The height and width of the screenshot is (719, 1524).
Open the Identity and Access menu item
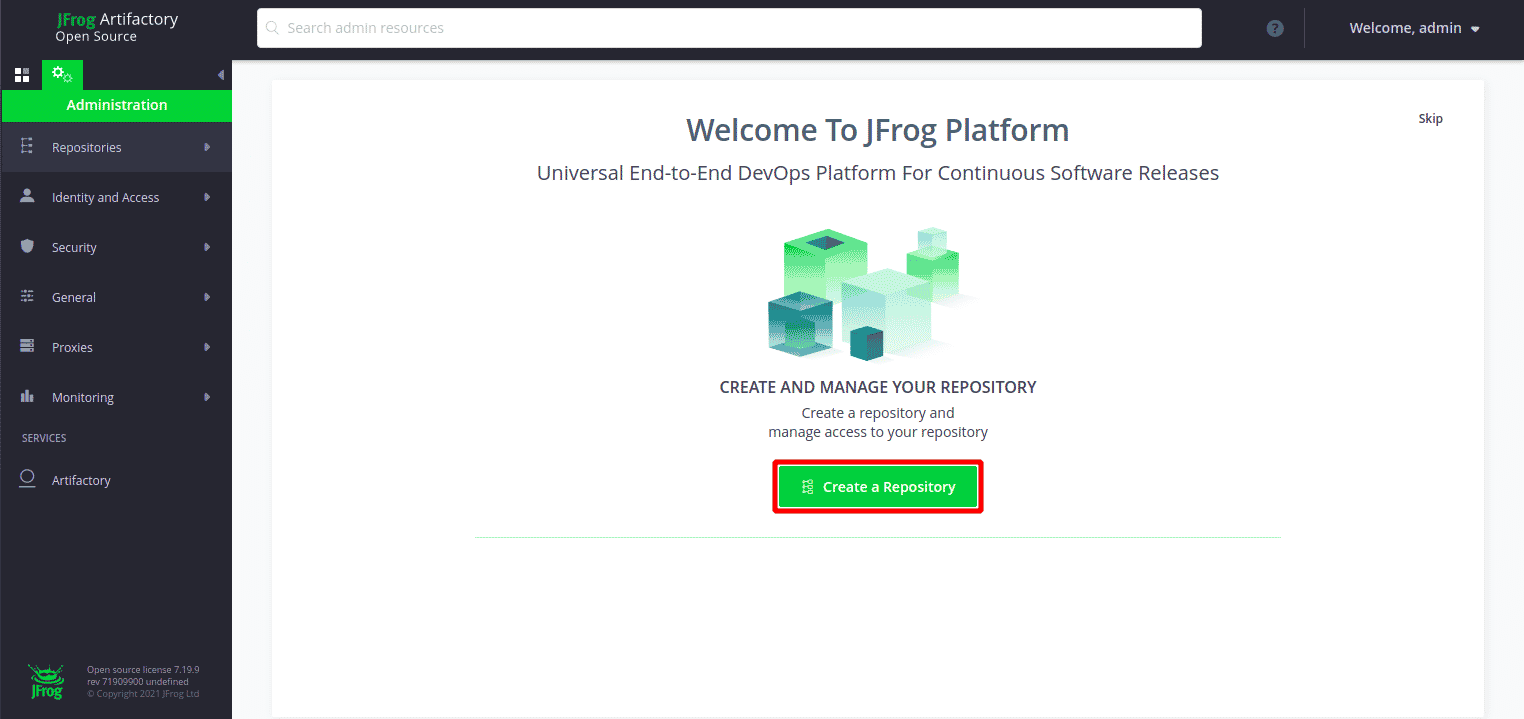click(x=116, y=197)
